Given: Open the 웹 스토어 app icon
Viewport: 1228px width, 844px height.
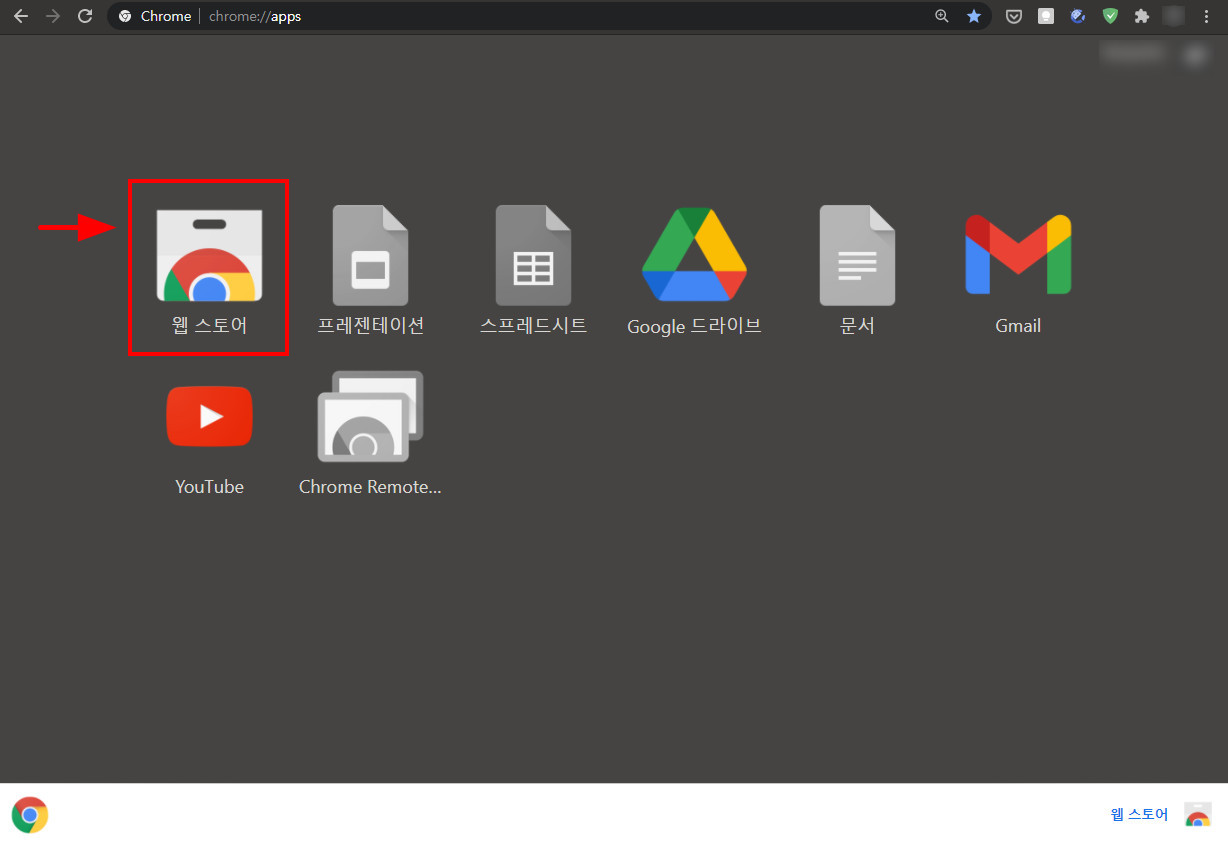Looking at the screenshot, I should 209,256.
